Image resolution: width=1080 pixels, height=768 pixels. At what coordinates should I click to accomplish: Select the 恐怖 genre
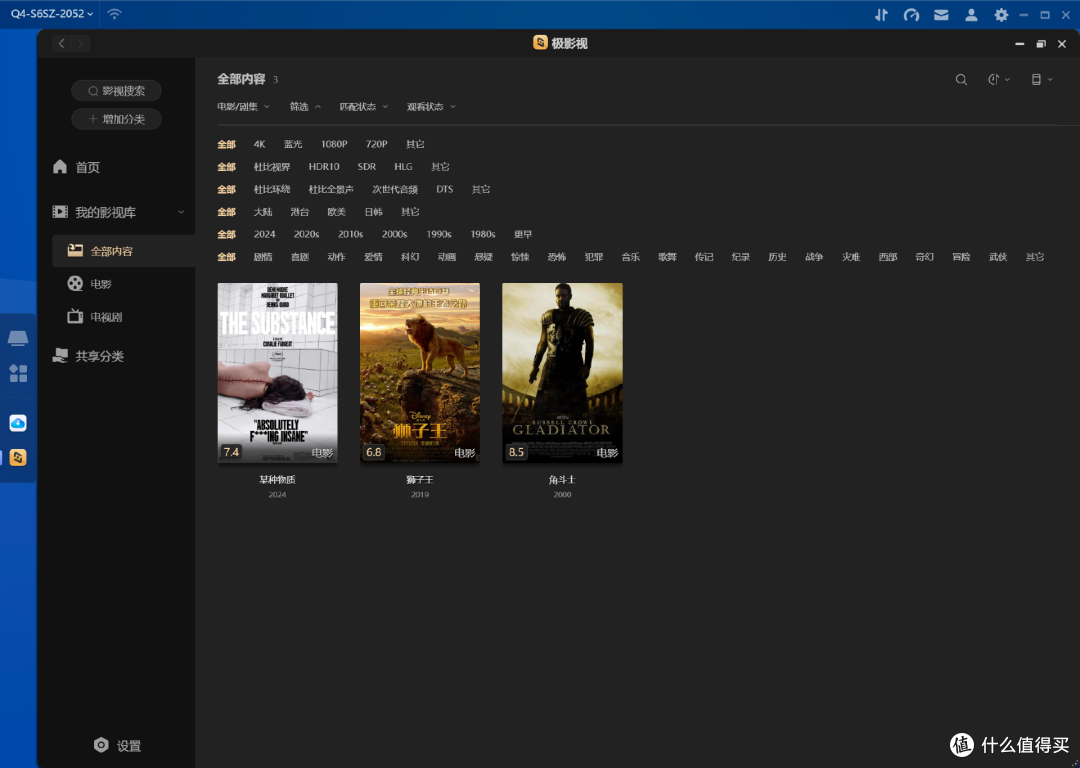pyautogui.click(x=557, y=257)
